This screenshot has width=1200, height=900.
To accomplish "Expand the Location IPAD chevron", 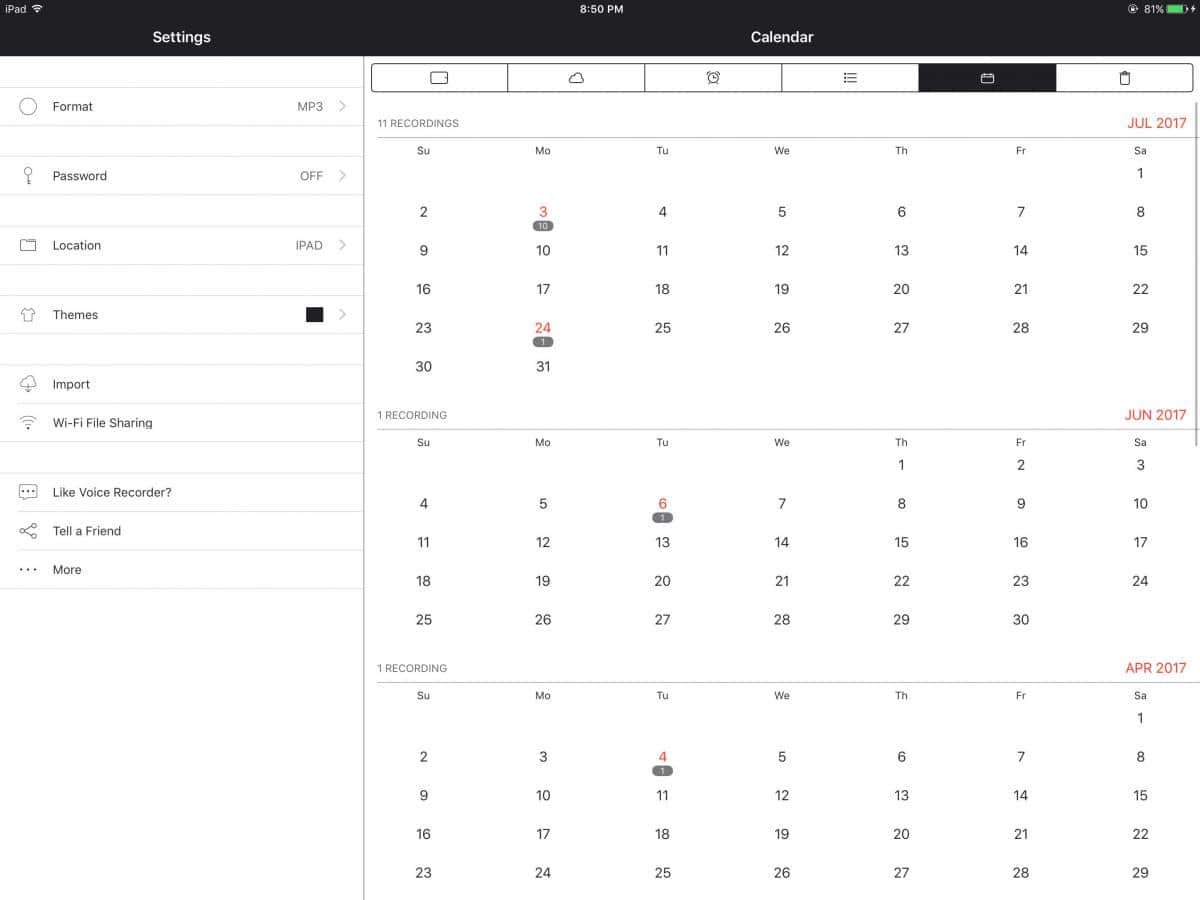I will (x=342, y=245).
